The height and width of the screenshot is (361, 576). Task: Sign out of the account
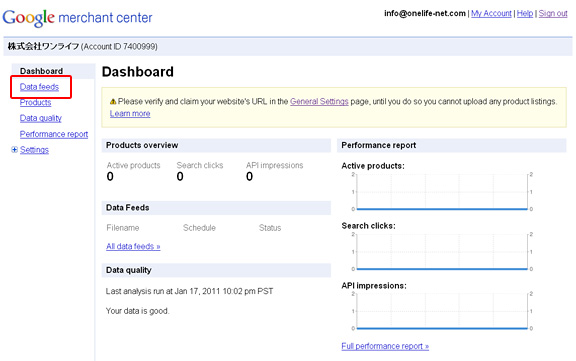click(553, 13)
